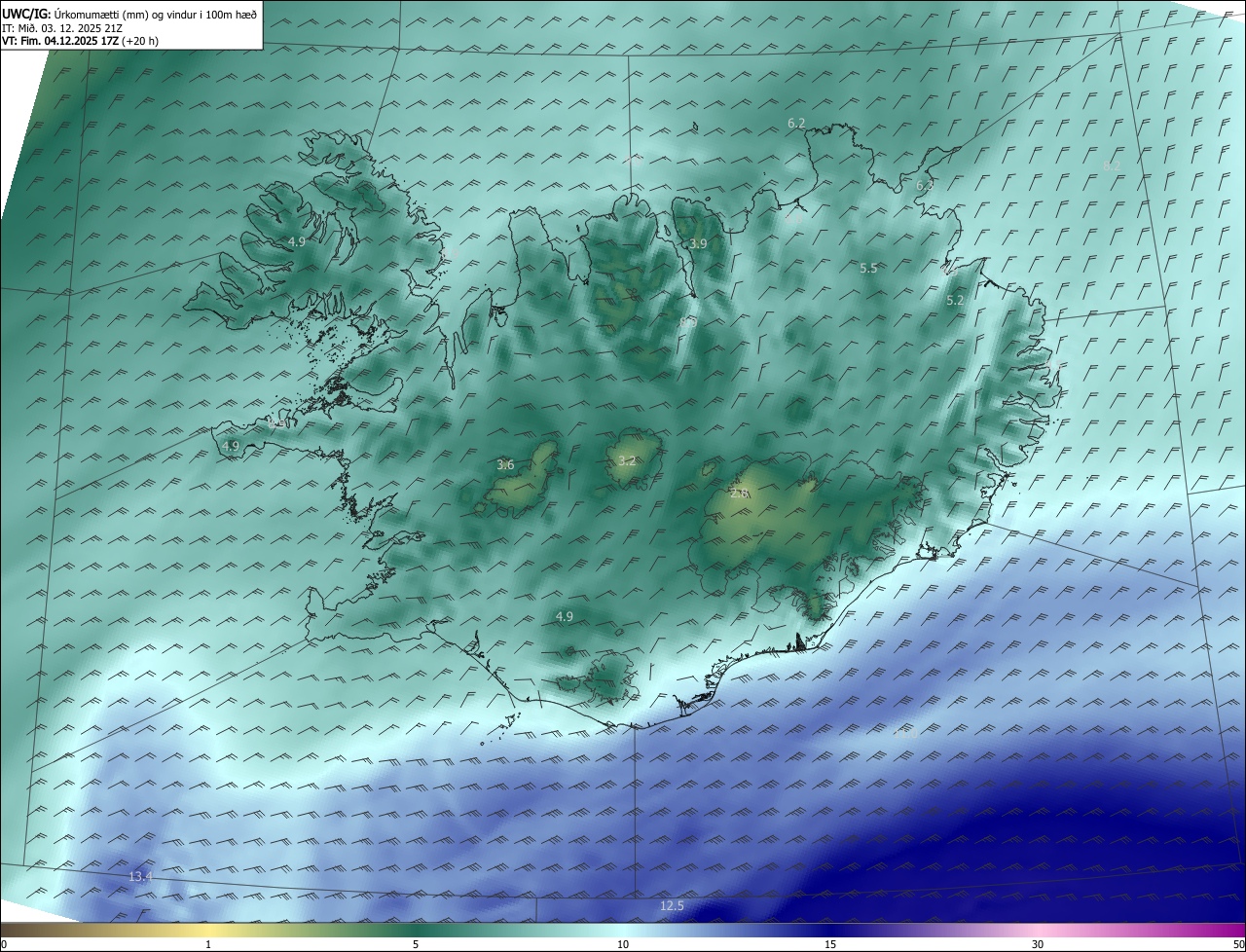The width and height of the screenshot is (1246, 952).
Task: Click the UWC/IG Úrkomumætti title line
Action: (129, 14)
